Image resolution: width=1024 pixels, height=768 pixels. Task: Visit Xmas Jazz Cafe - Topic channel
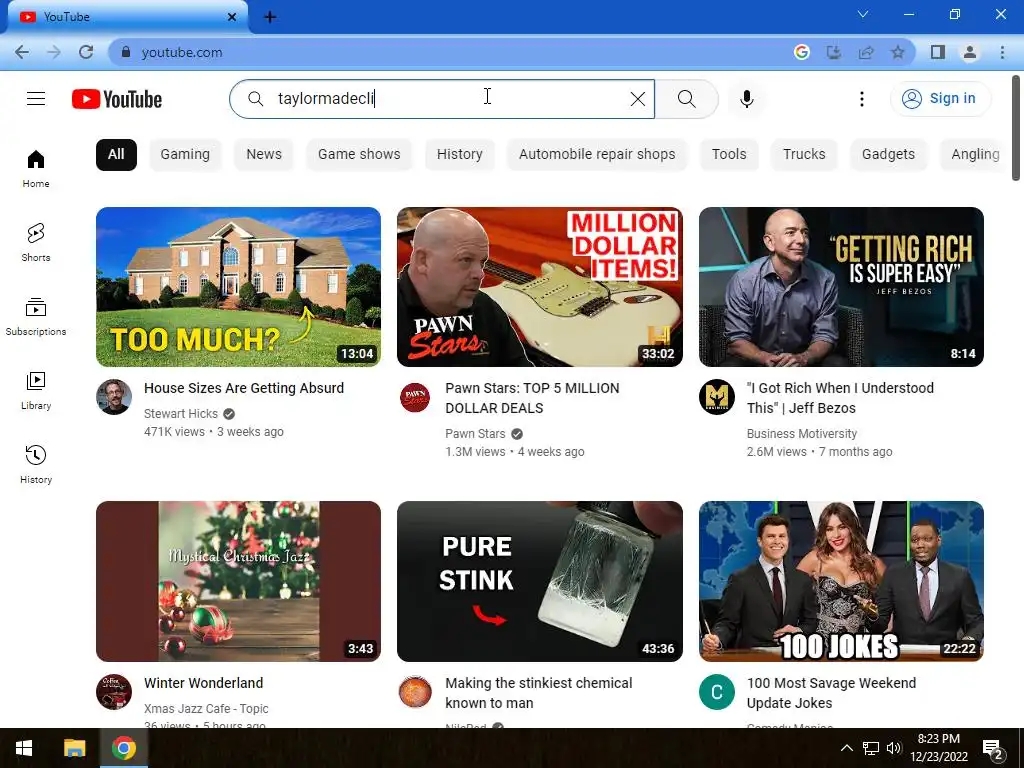tap(206, 709)
